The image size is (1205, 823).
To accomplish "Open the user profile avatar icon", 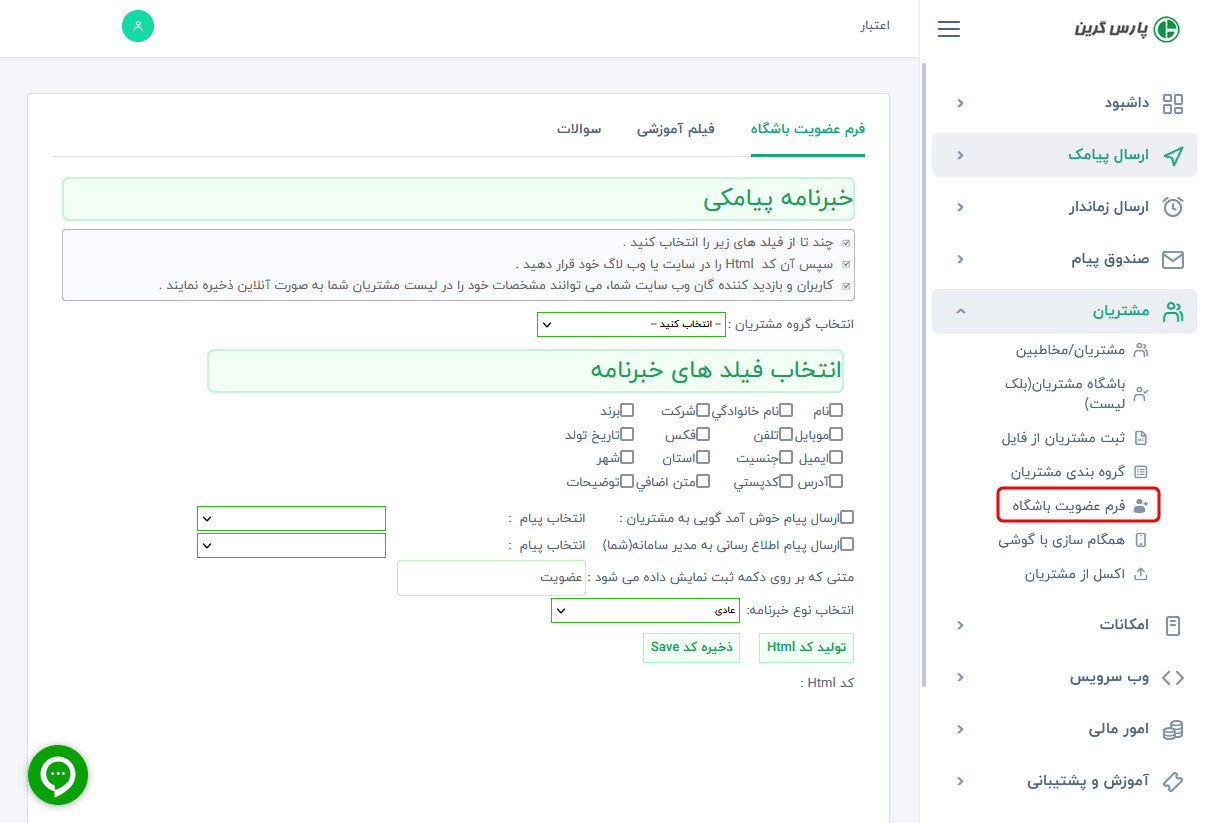I will pos(138,26).
